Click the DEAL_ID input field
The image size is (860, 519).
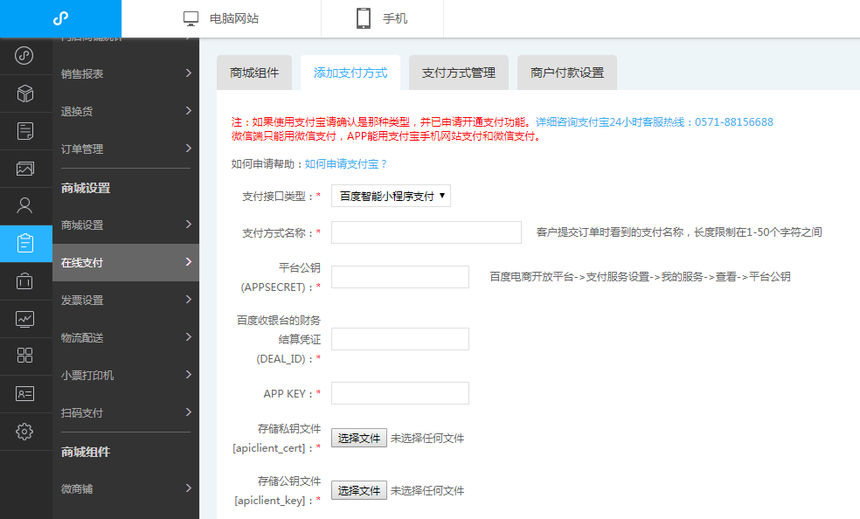pyautogui.click(x=400, y=339)
